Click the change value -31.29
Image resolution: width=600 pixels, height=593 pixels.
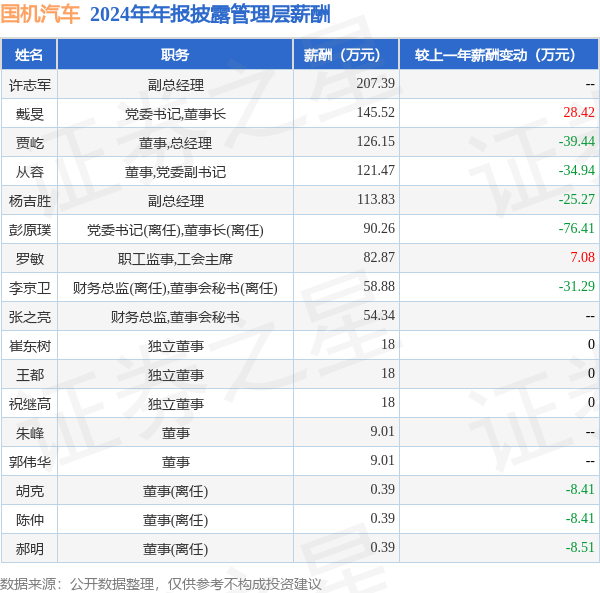point(576,287)
